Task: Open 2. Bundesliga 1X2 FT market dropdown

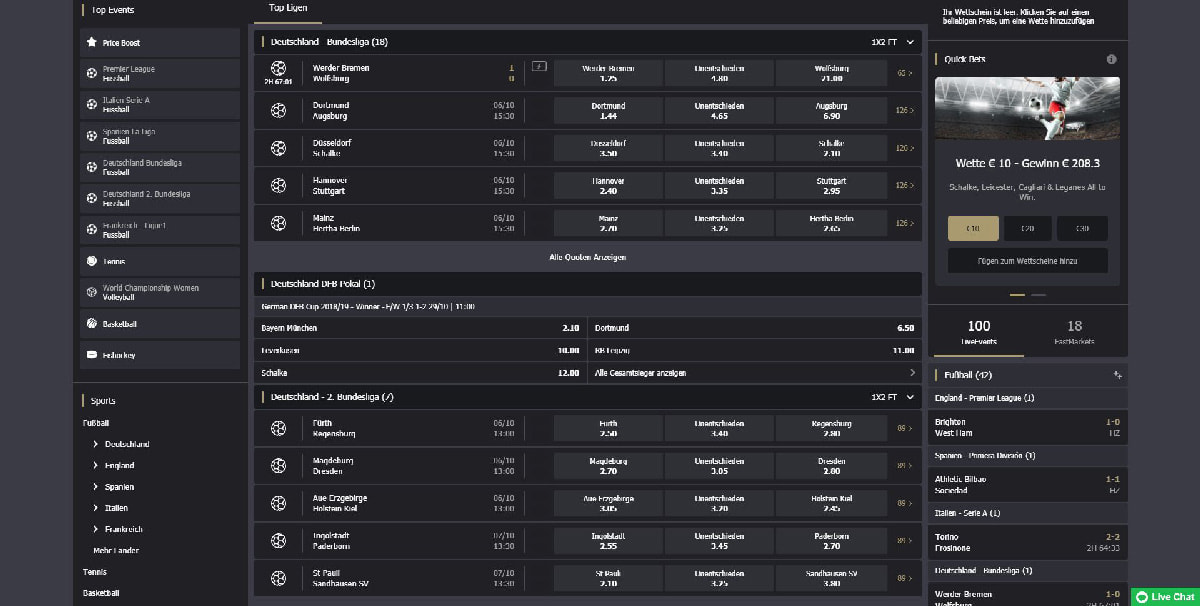Action: 893,397
